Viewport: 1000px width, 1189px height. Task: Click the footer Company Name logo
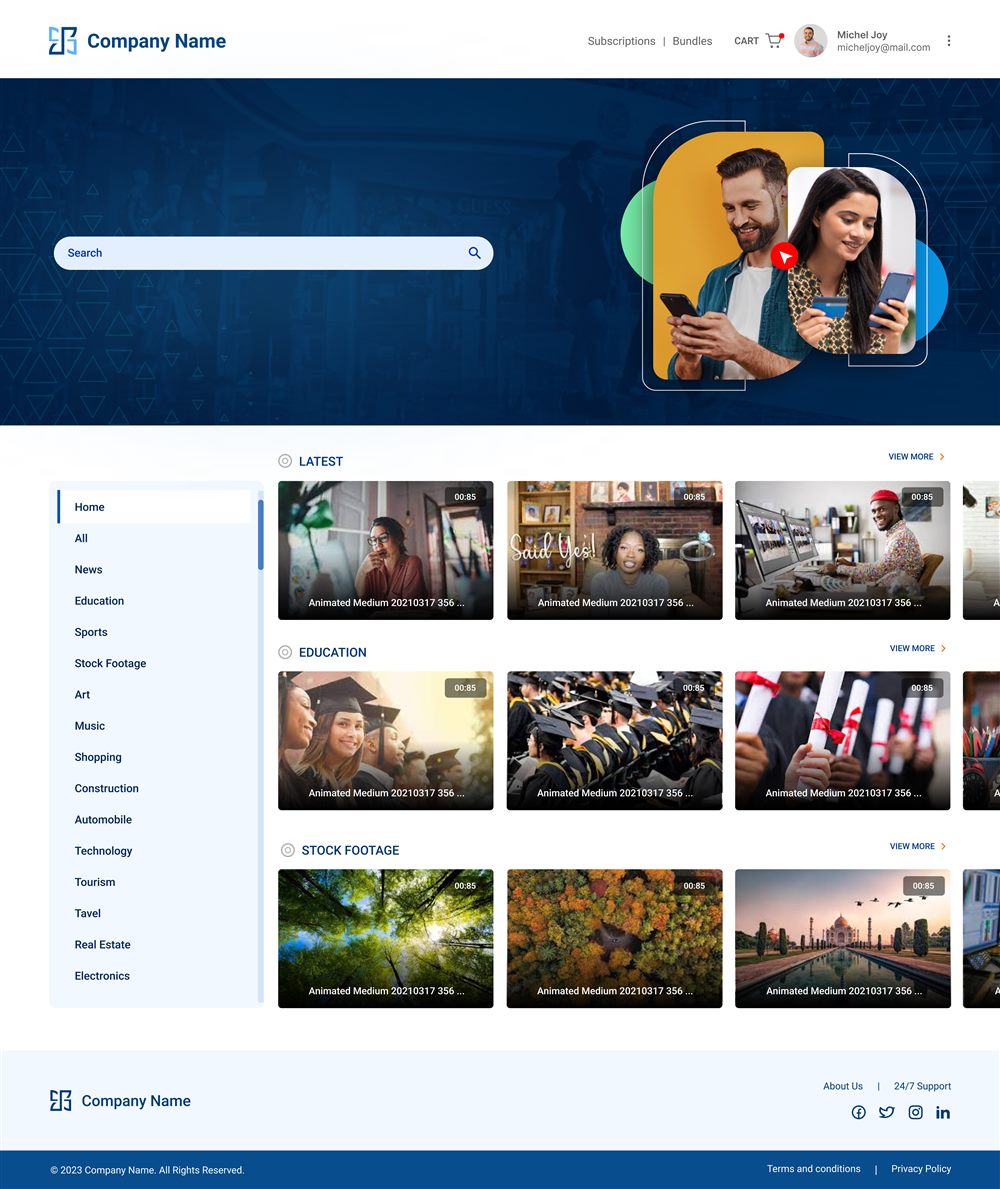[x=121, y=1100]
